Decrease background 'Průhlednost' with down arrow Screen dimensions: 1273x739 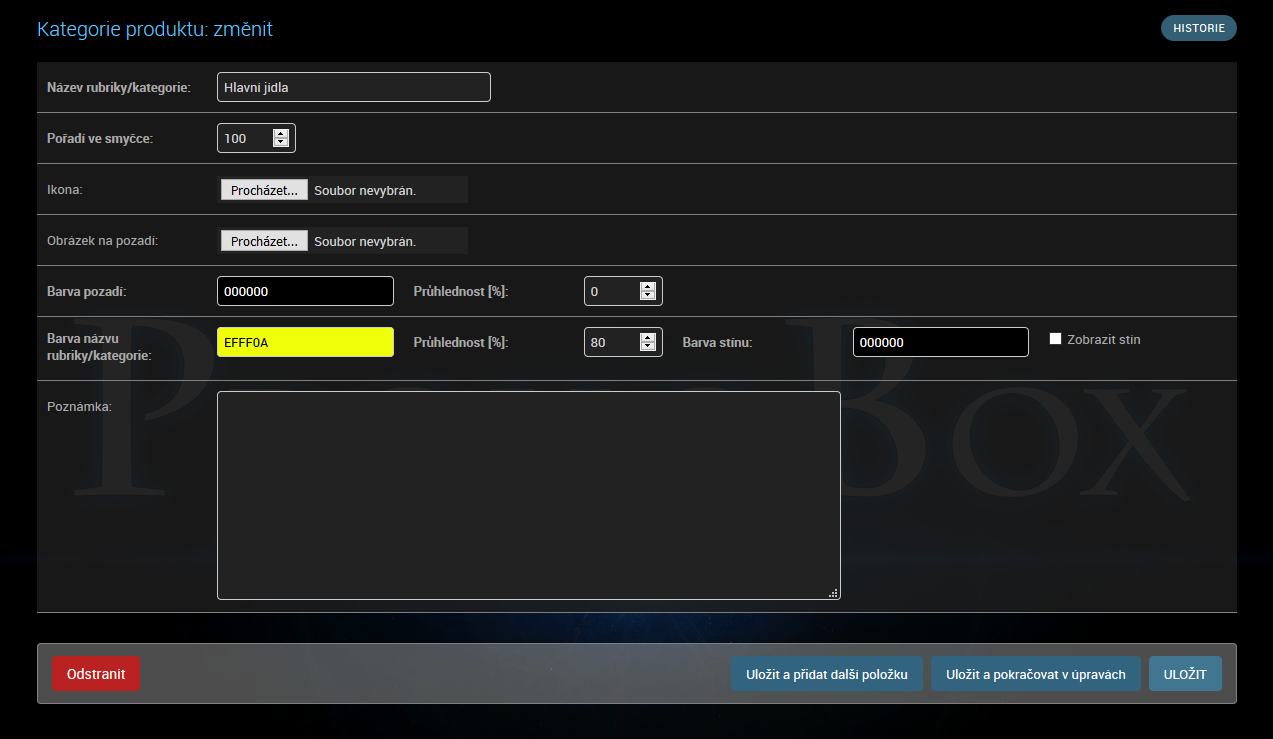pyautogui.click(x=648, y=296)
